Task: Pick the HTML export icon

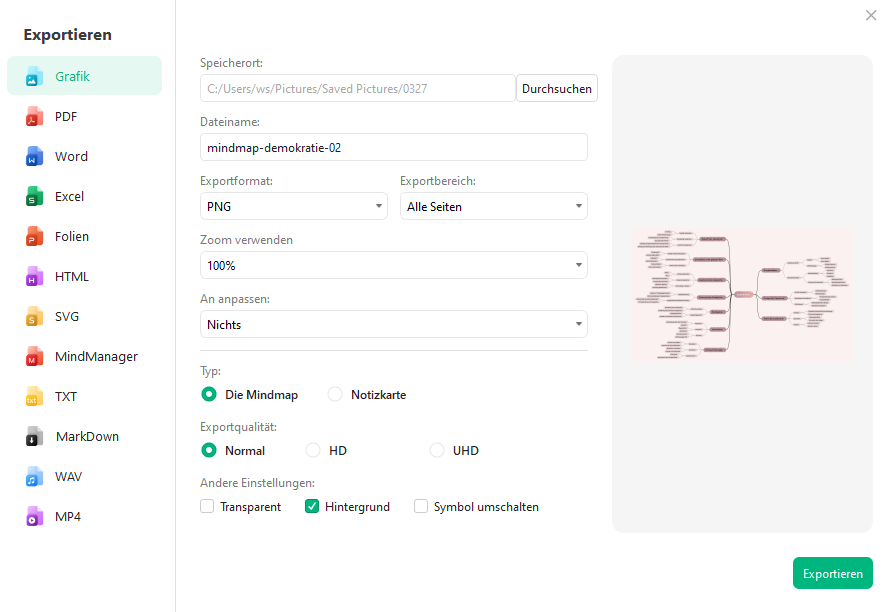Action: pyautogui.click(x=35, y=277)
